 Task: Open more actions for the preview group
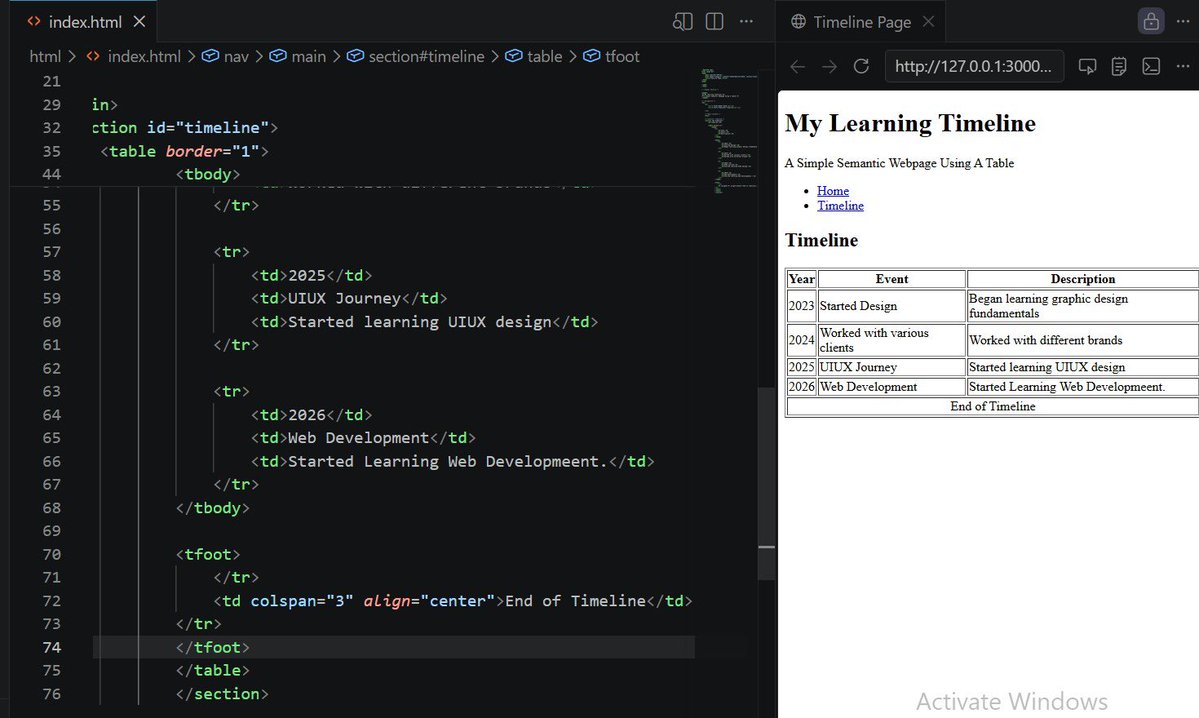pos(1182,22)
